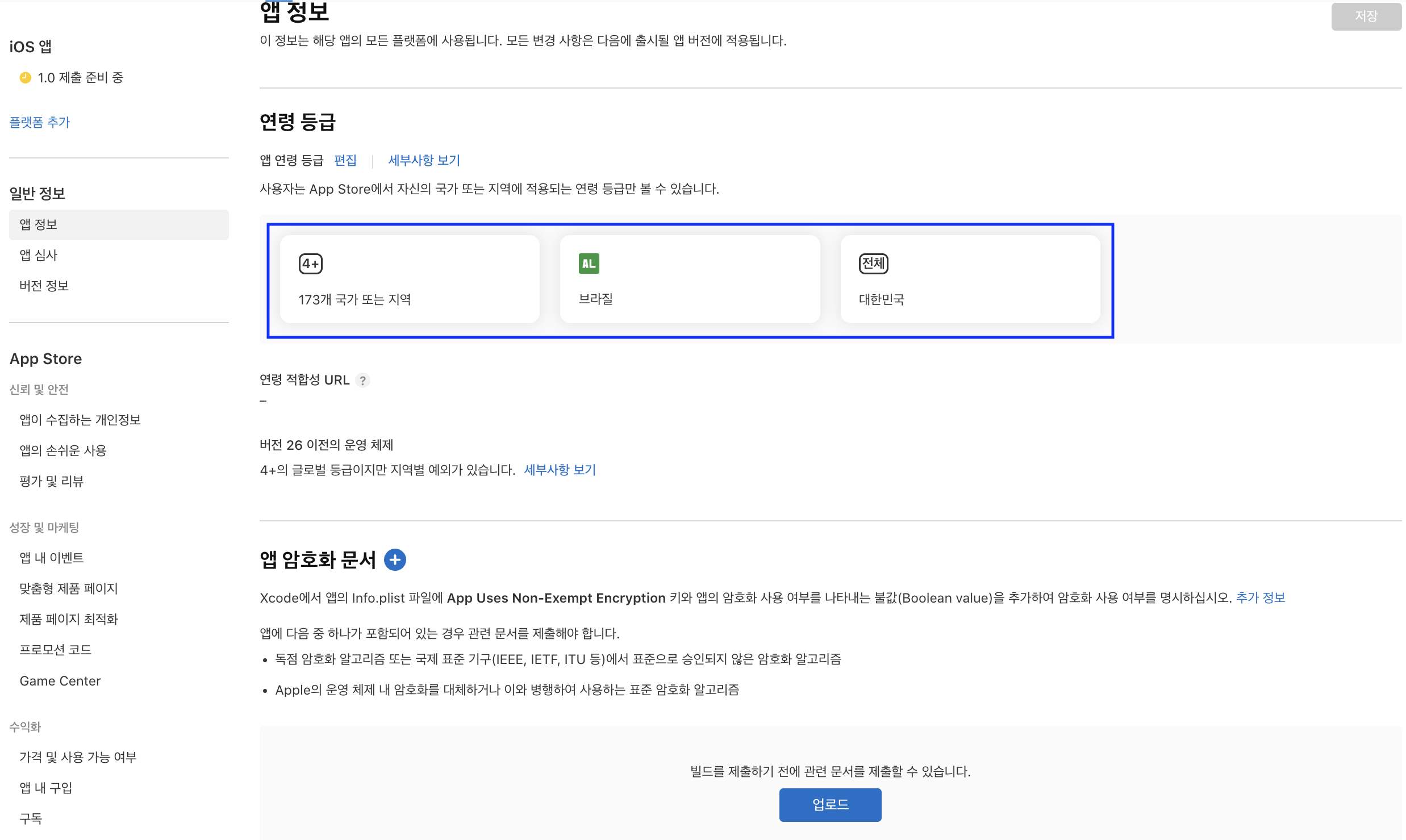Open 세부사항 보기 for 버전 26 exceptions
This screenshot has height=840, width=1406.
point(560,470)
